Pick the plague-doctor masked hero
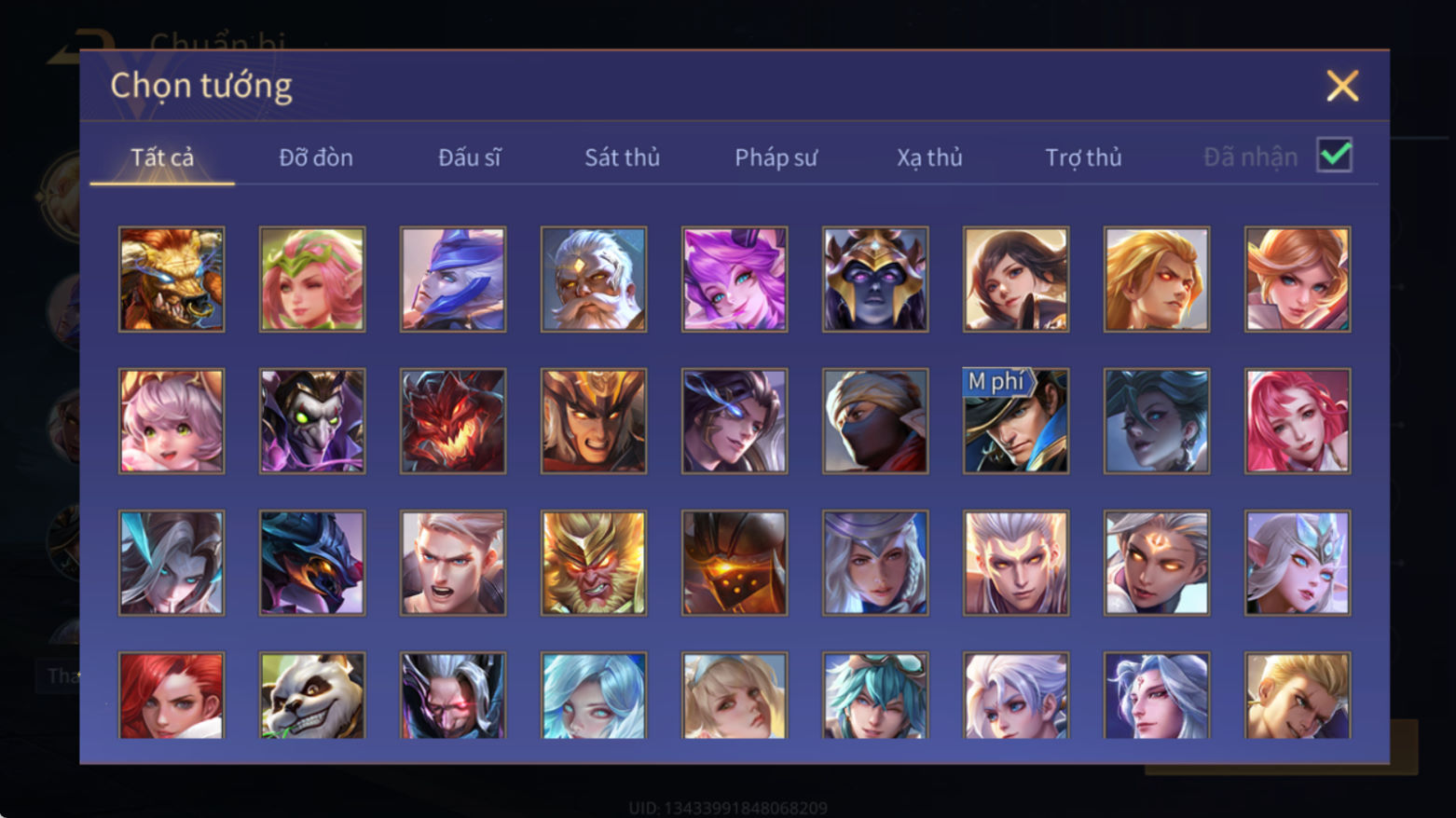Viewport: 1456px width, 818px height. (x=312, y=421)
